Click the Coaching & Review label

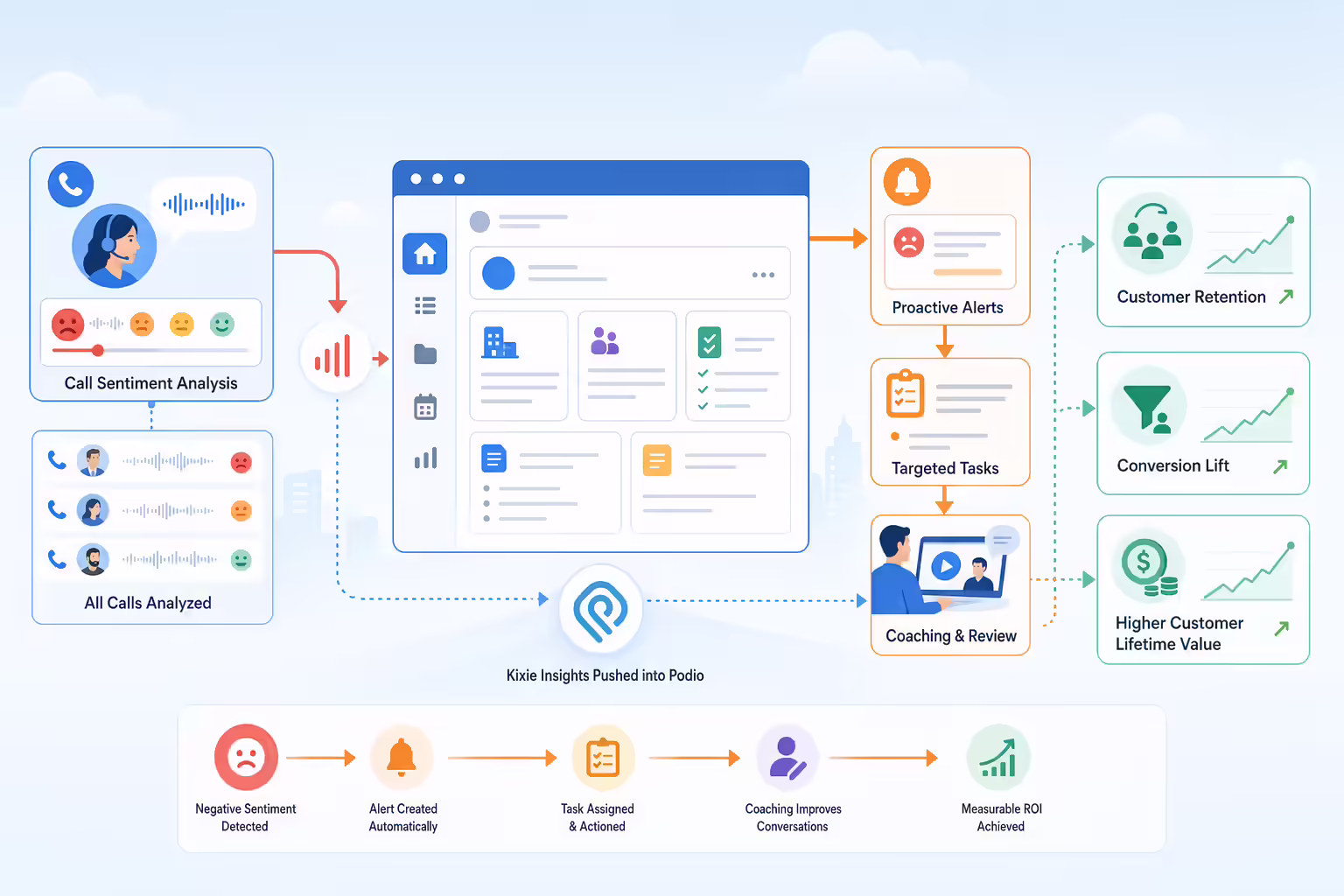951,636
